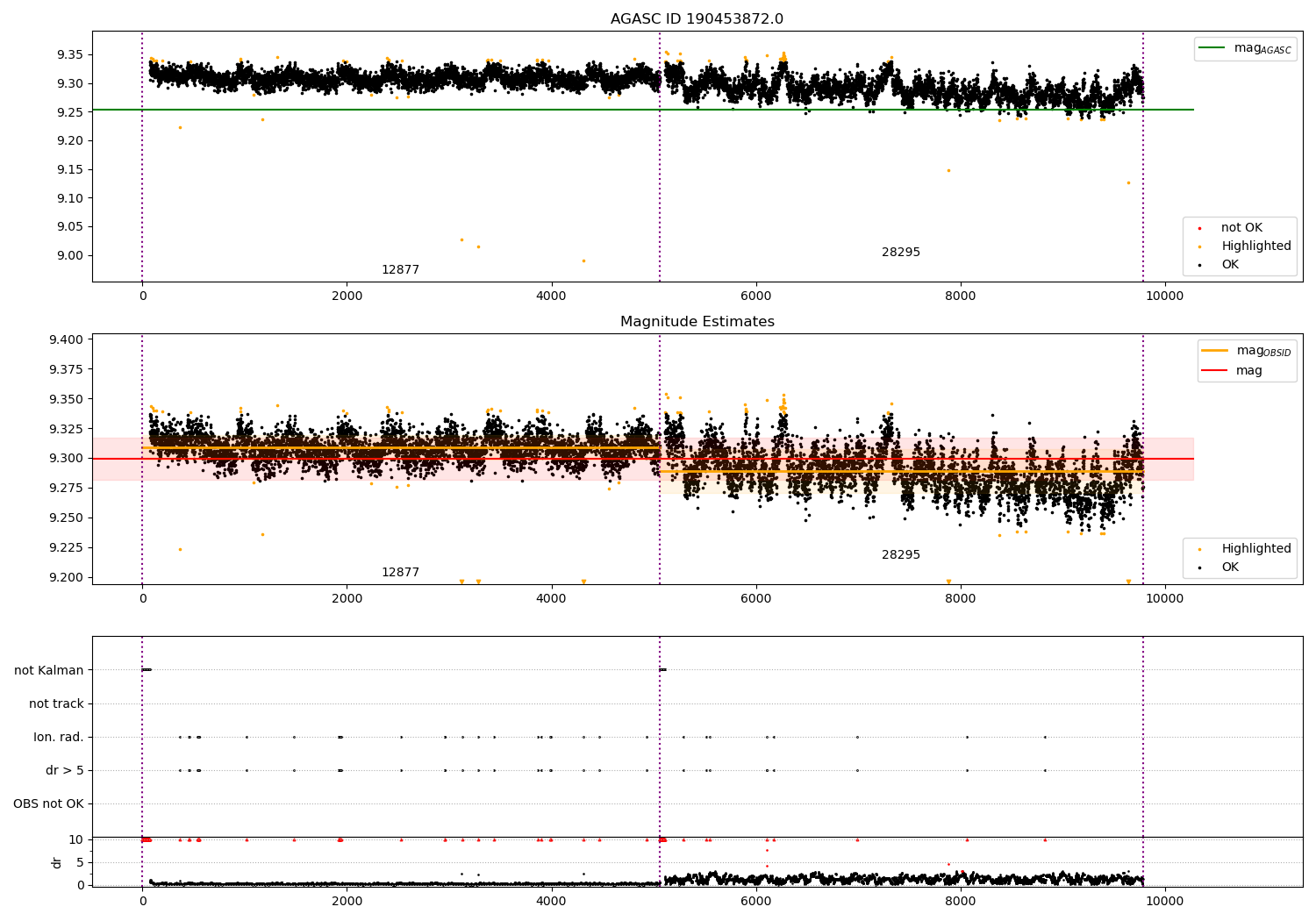Image resolution: width=1316 pixels, height=921 pixels.
Task: Click the 'Magnitude Estimates' plot title
Action: click(x=697, y=322)
